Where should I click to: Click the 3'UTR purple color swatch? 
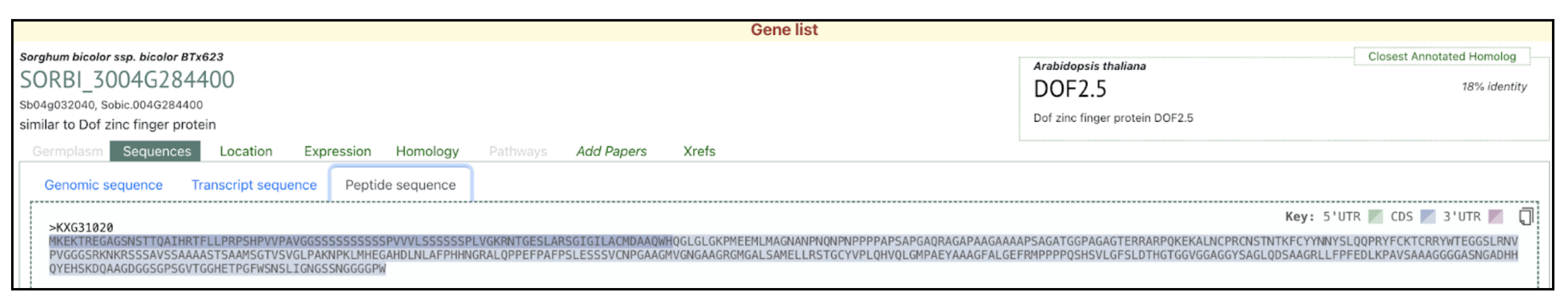pyautogui.click(x=1495, y=216)
